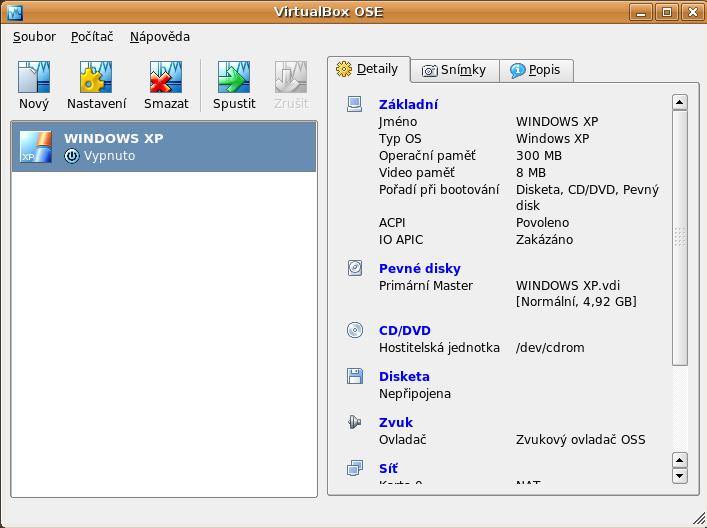
Task: Click the 'Typ OS' label
Action: coord(400,139)
